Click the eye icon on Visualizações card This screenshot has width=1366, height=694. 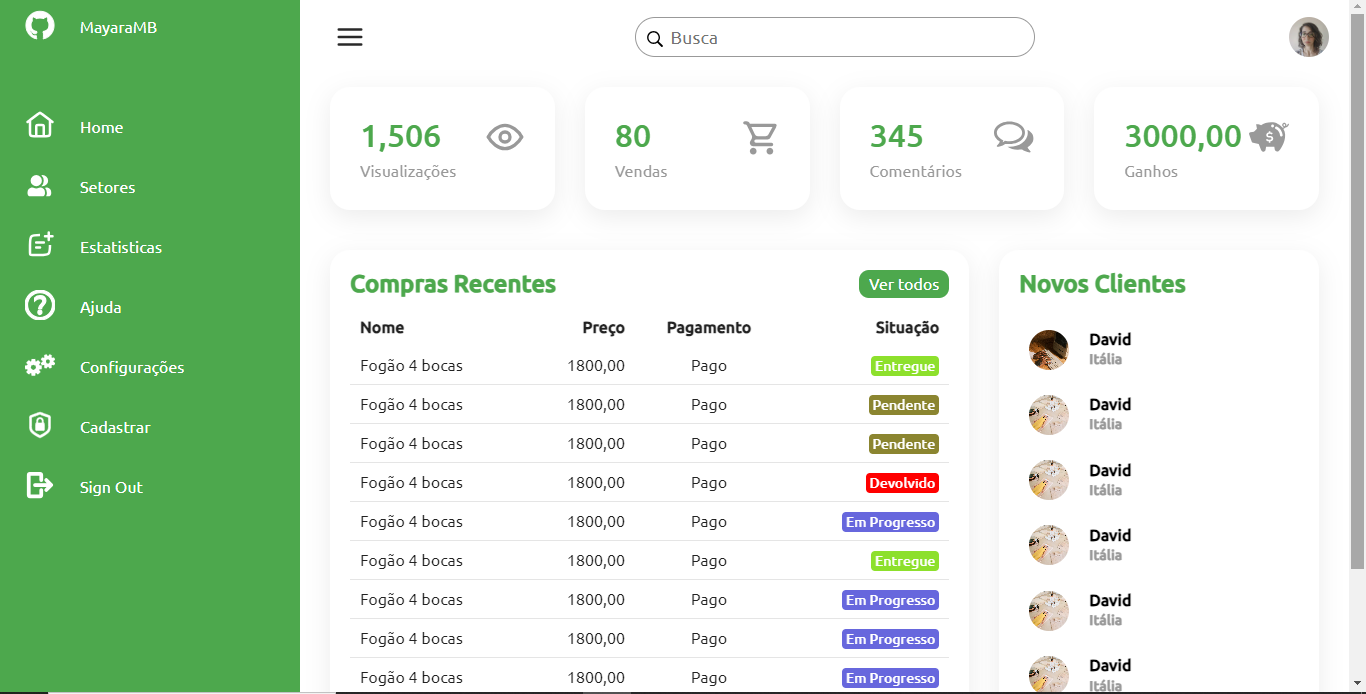(x=504, y=137)
